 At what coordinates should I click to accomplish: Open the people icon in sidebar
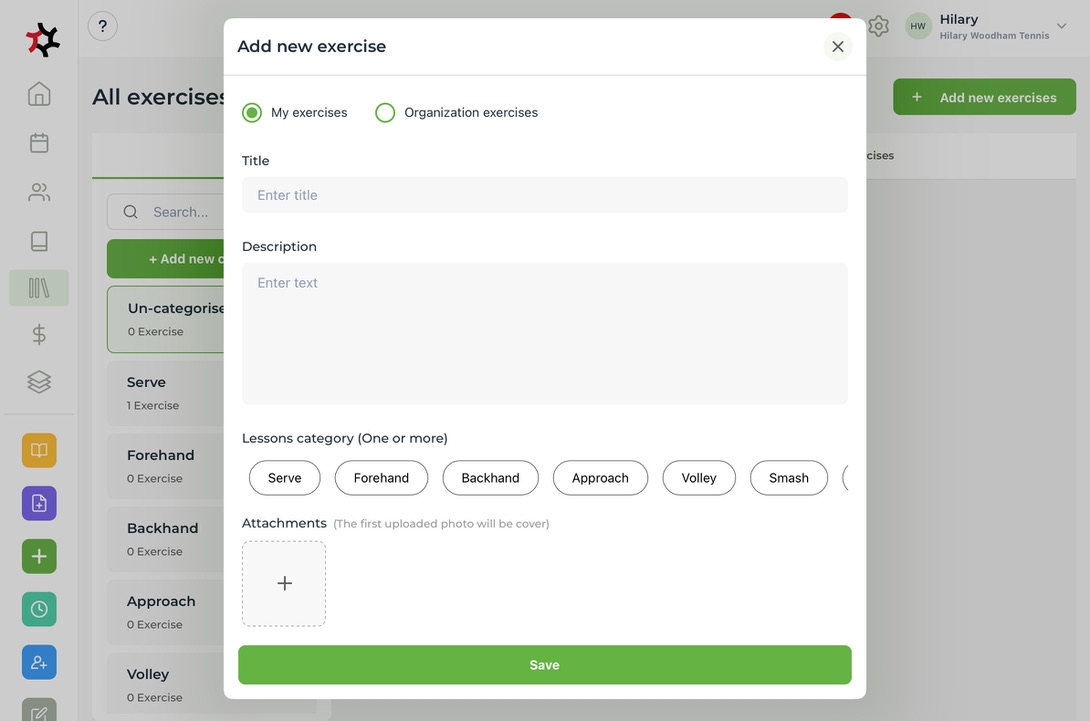click(x=39, y=192)
